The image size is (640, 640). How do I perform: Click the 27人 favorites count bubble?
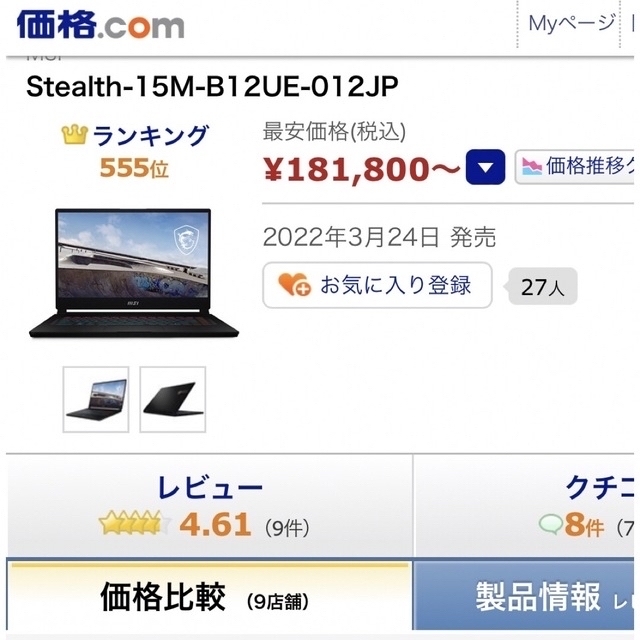(542, 286)
